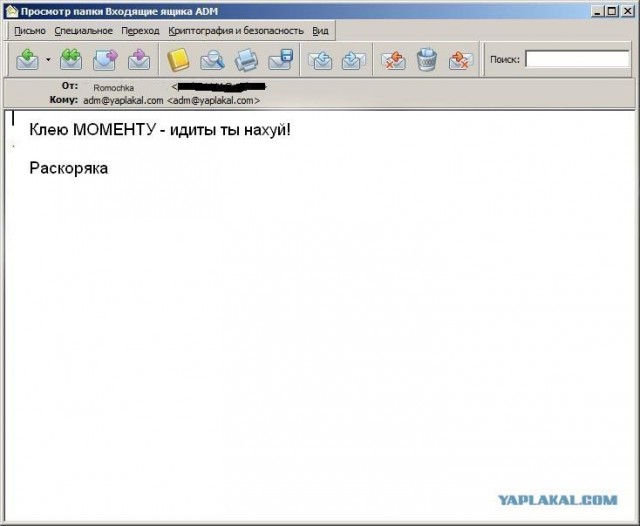This screenshot has height=526, width=640.
Task: Close the message viewer window
Action: click(x=627, y=11)
